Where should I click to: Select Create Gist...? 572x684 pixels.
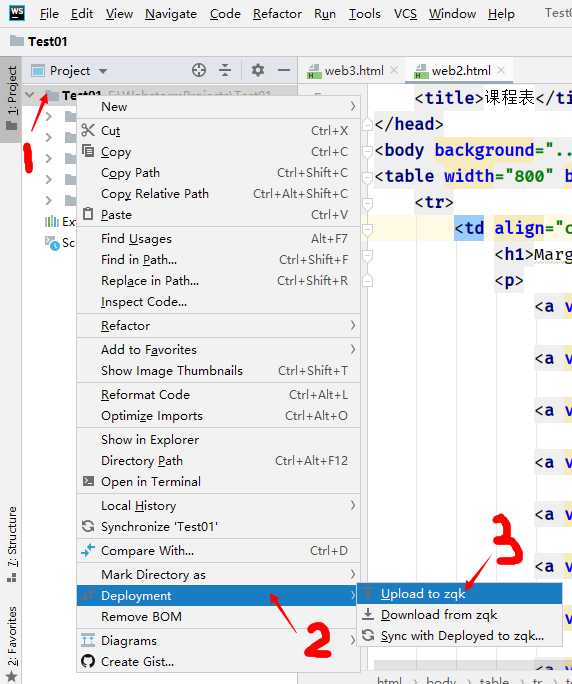coord(218,661)
